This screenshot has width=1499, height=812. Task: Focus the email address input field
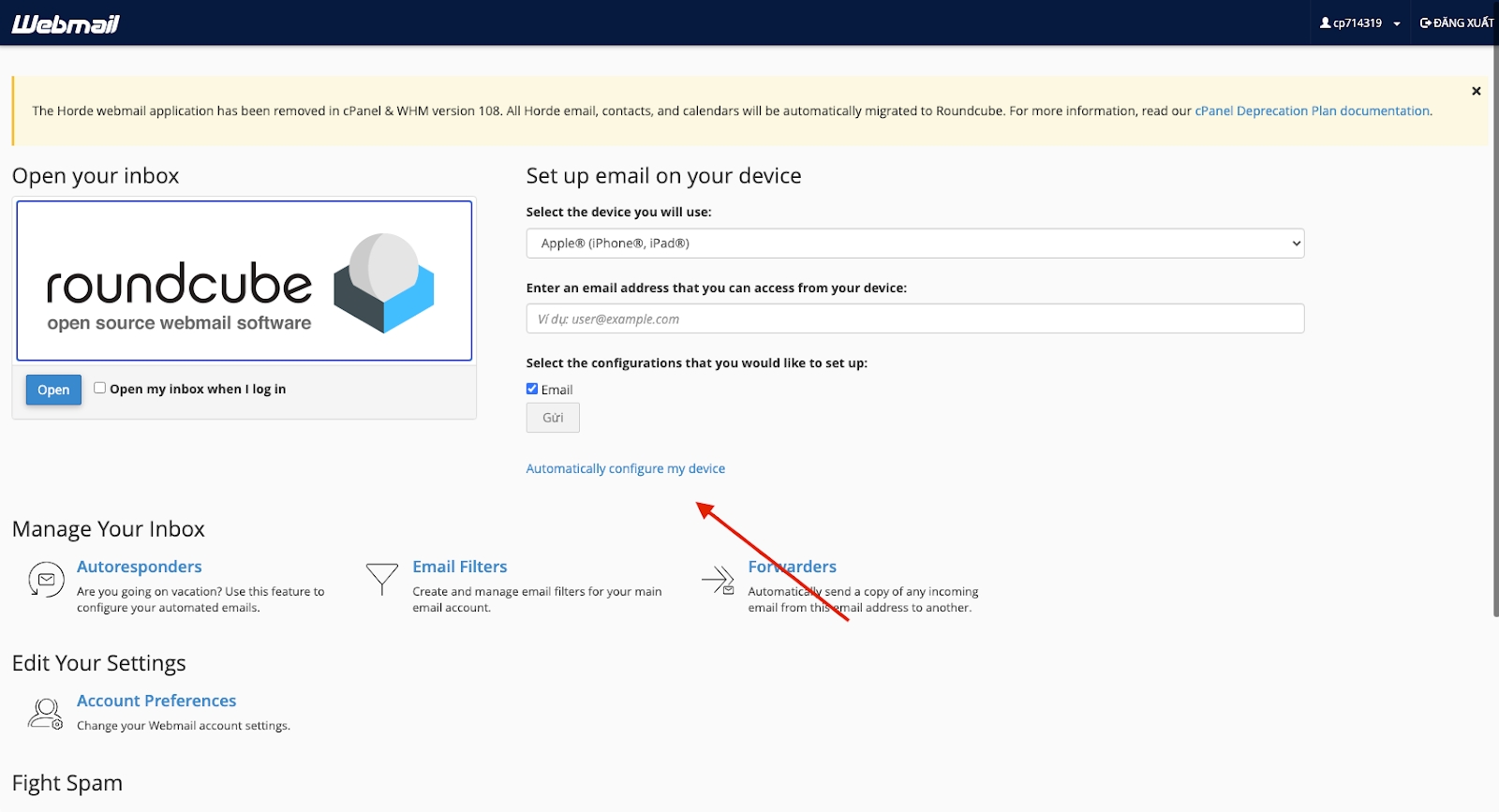(914, 318)
